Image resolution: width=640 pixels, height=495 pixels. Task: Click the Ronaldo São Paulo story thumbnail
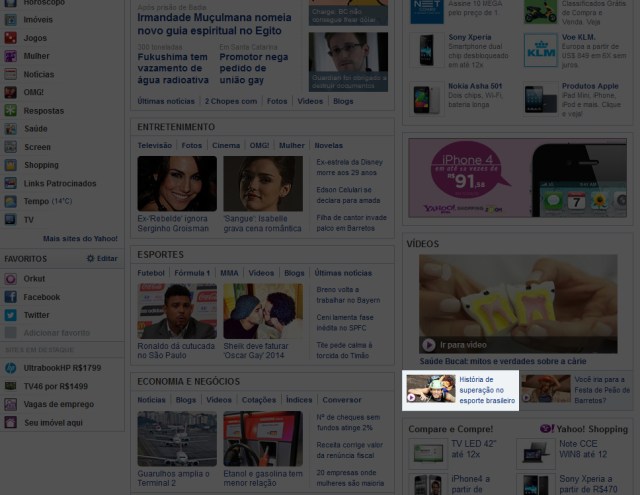tap(177, 311)
